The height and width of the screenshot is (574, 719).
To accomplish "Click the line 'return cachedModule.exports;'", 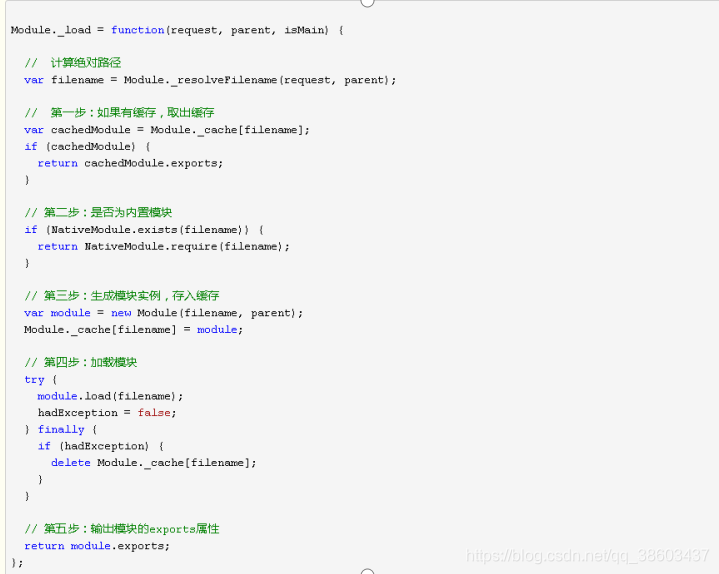I will [130, 163].
